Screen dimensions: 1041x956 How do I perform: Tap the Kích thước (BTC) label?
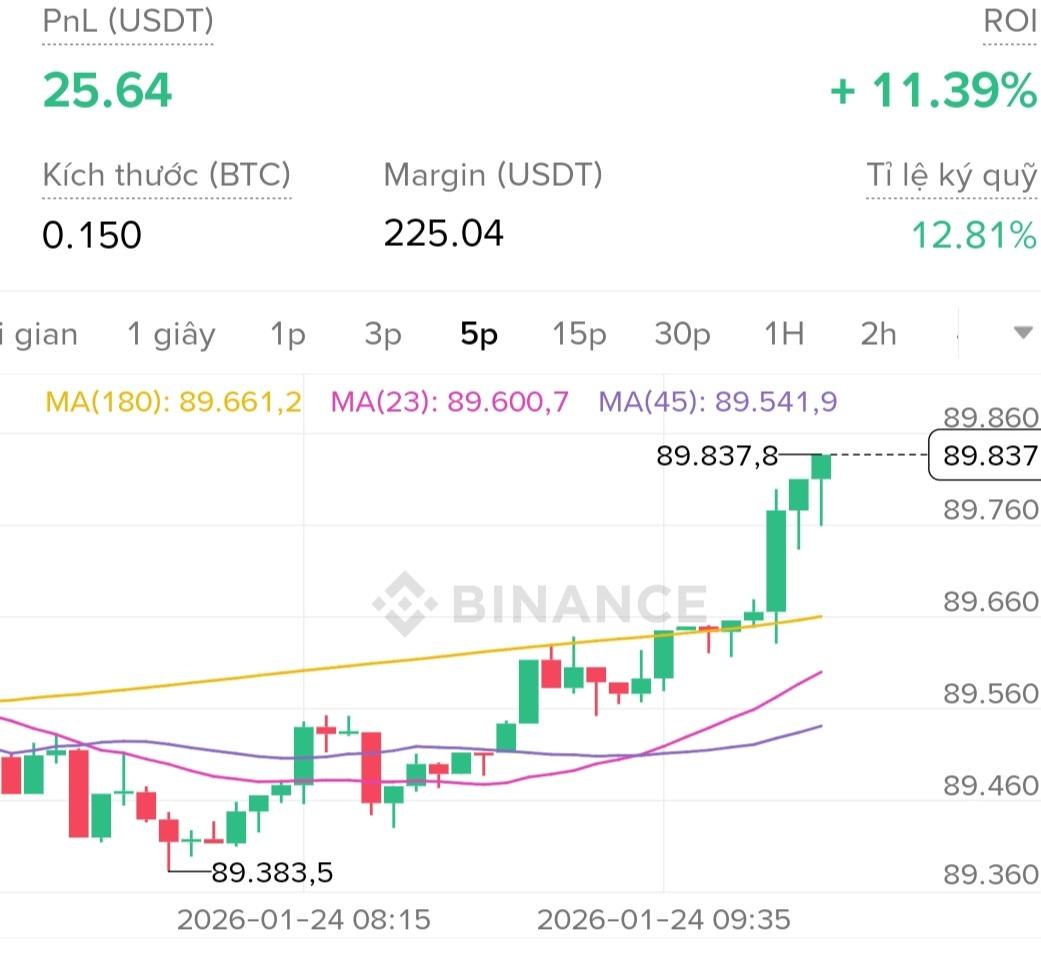166,175
